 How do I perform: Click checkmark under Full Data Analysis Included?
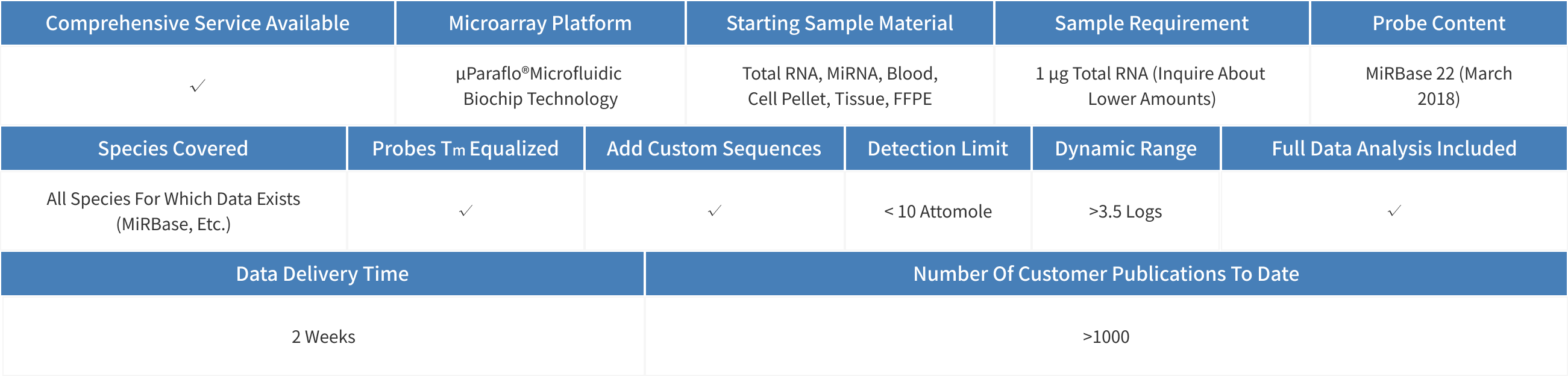(1394, 211)
